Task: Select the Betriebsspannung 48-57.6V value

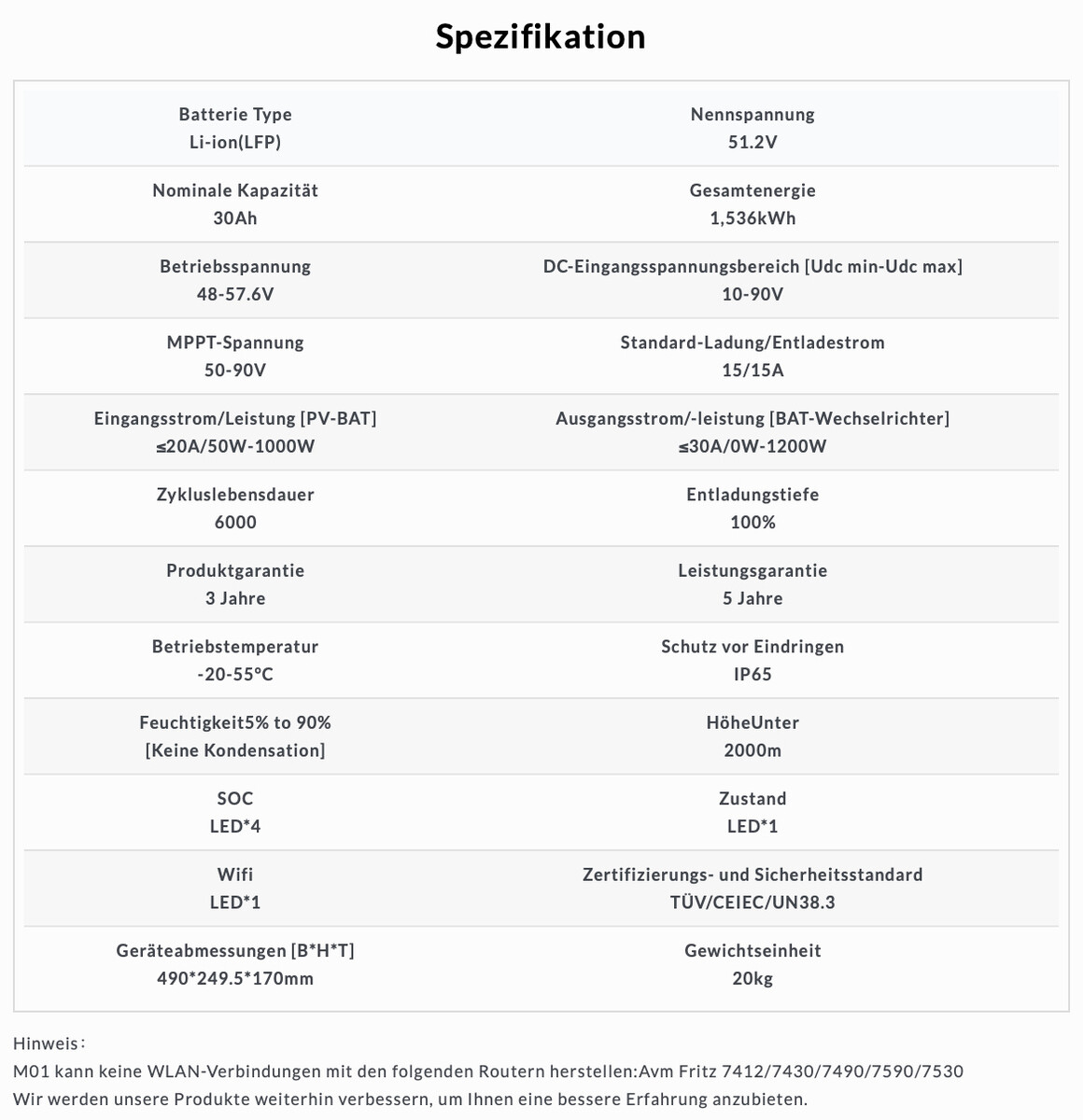Action: [x=235, y=294]
